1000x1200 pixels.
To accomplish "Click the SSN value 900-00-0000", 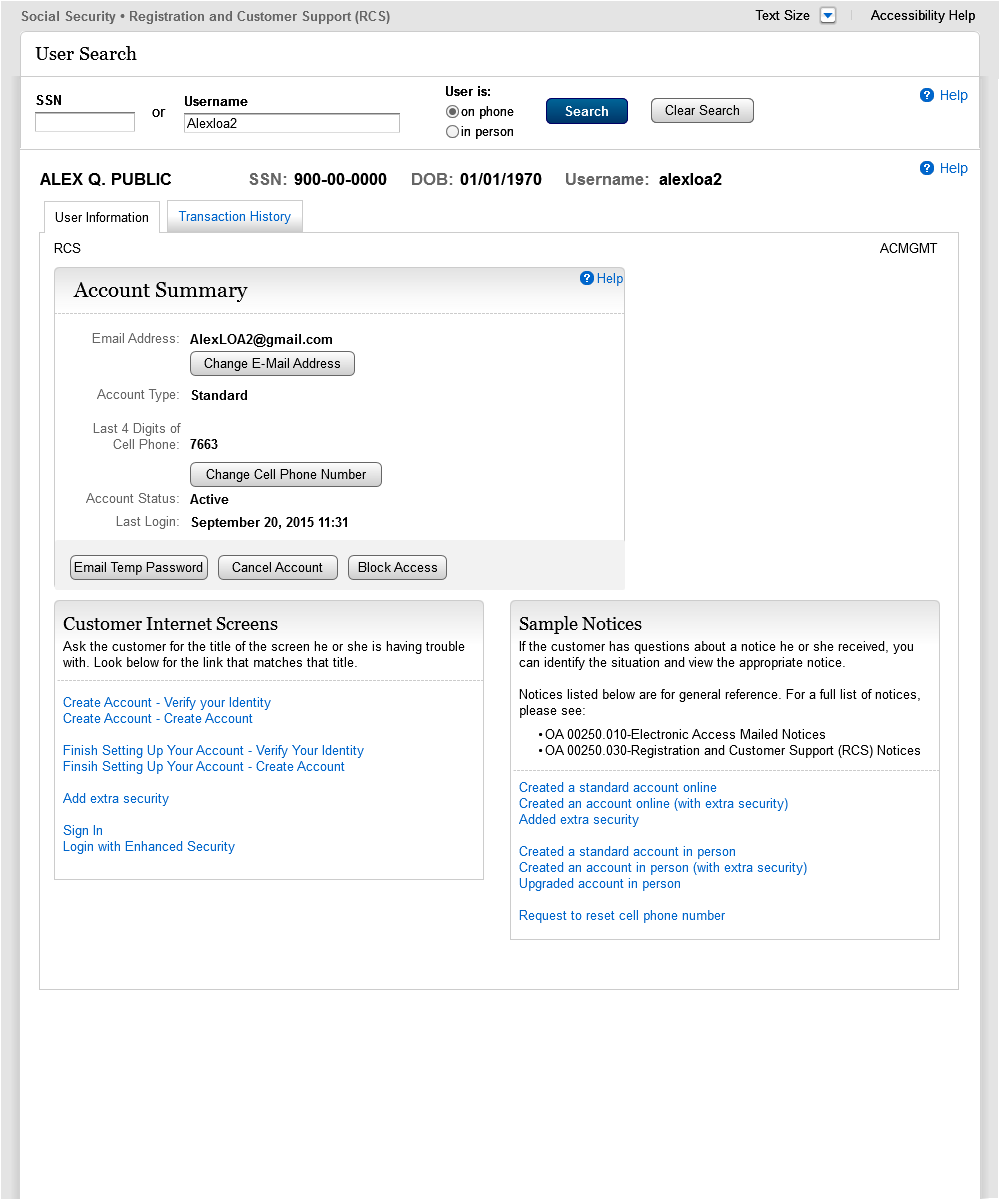I will (x=340, y=180).
